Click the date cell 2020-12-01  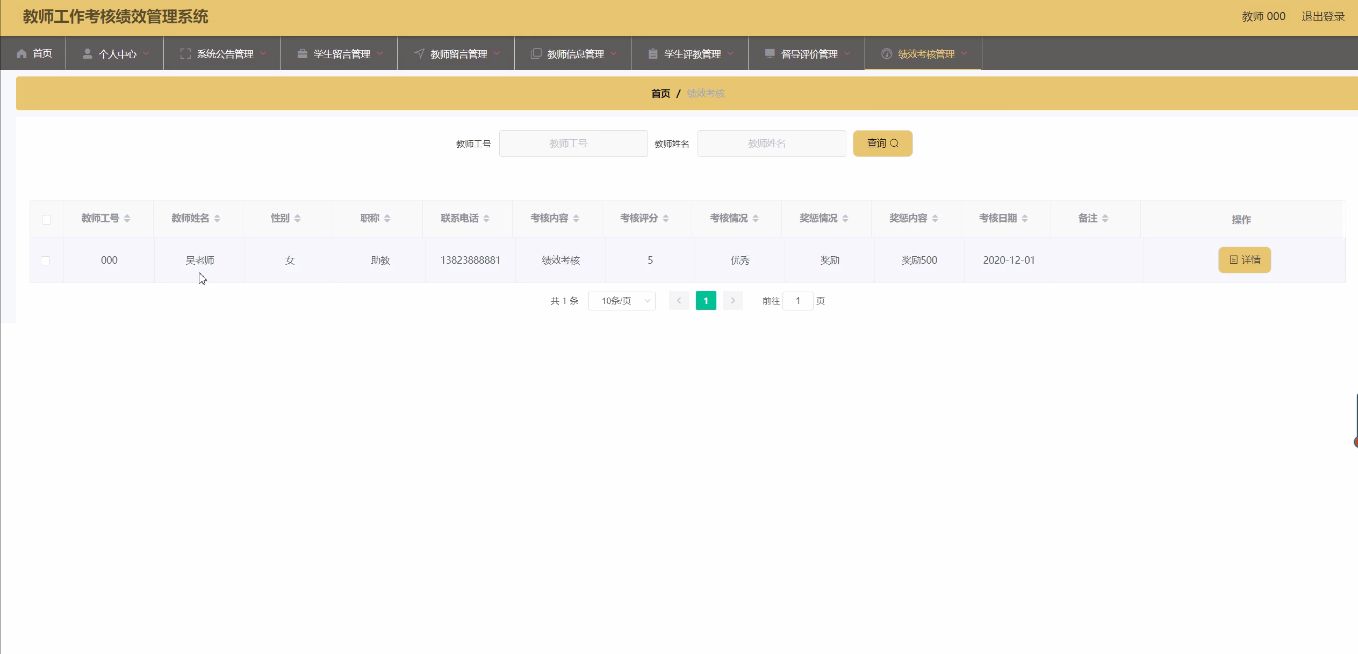[1009, 260]
